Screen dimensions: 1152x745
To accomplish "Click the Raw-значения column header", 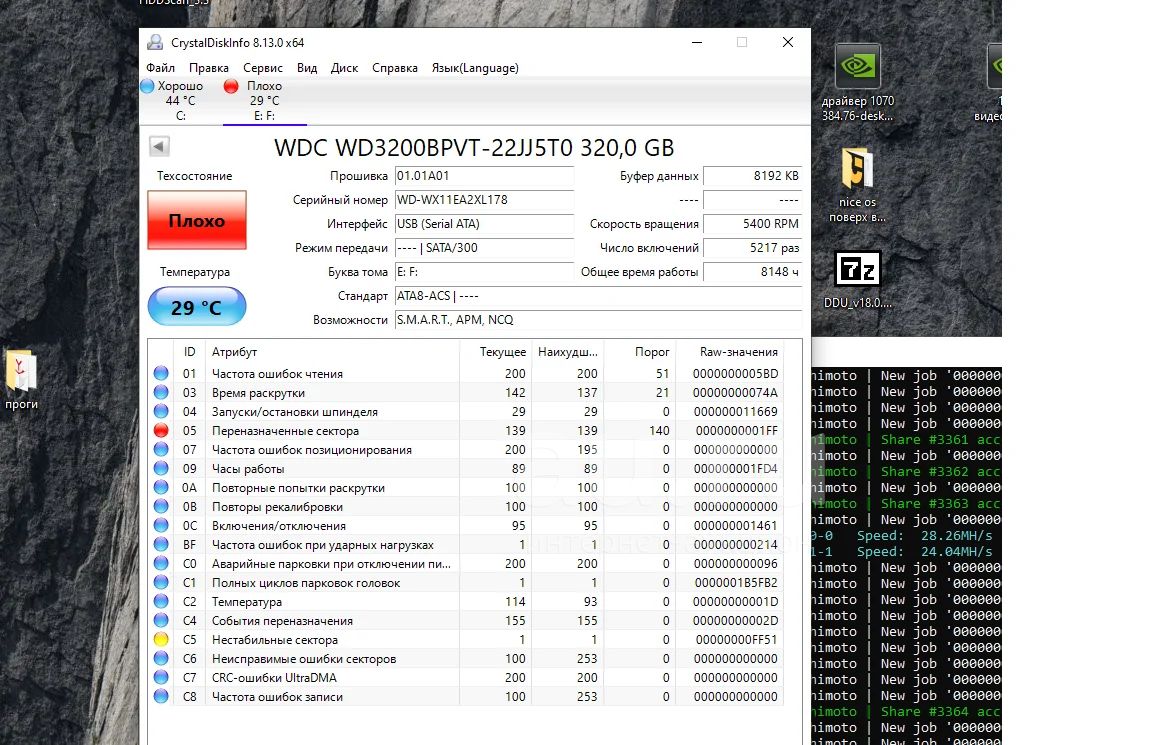I will point(730,352).
